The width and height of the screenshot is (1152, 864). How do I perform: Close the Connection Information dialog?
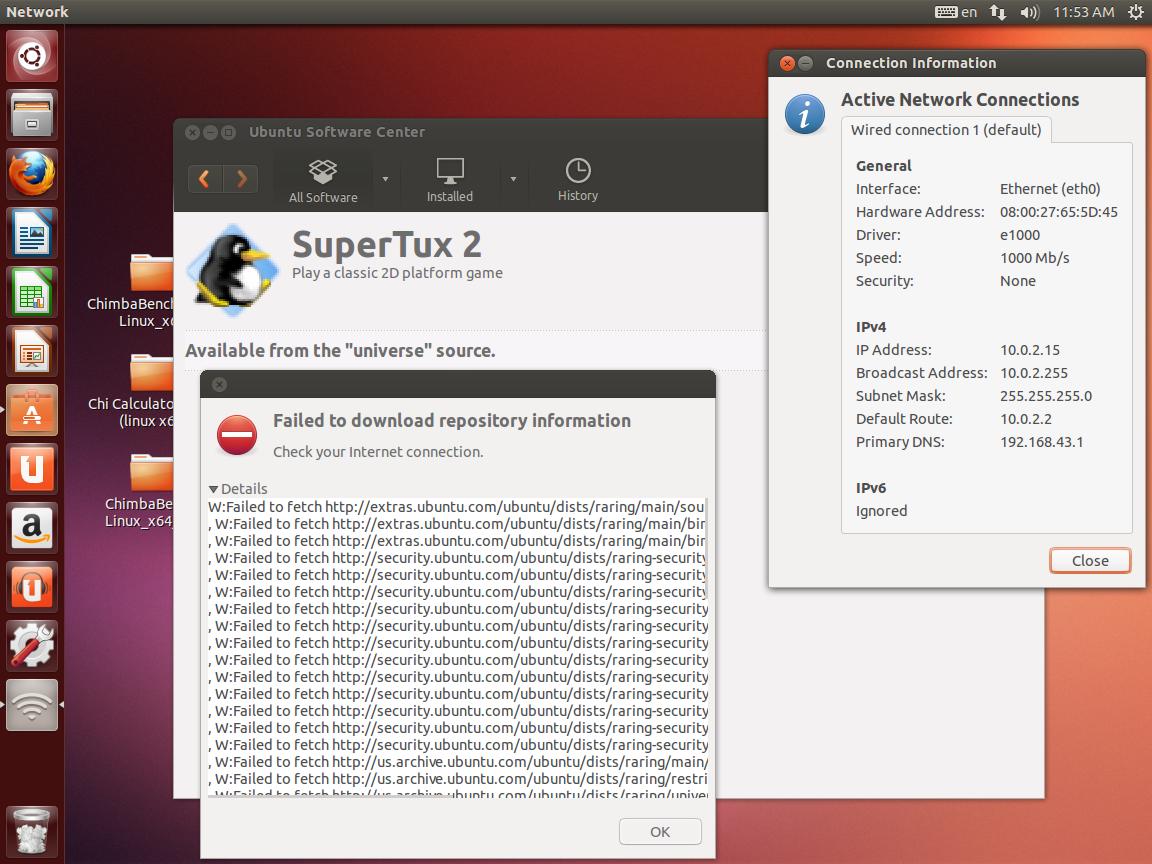1090,561
